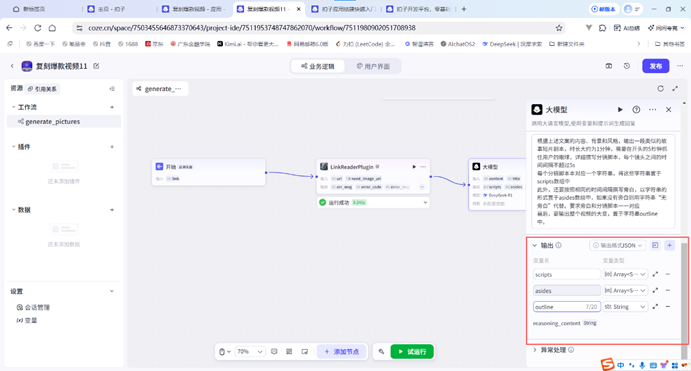Open the asides variable type dropdown
691x371 pixels.
[625, 290]
